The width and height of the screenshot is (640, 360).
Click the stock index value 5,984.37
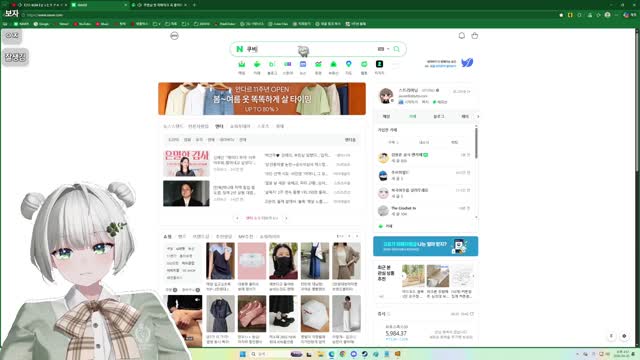coord(396,333)
